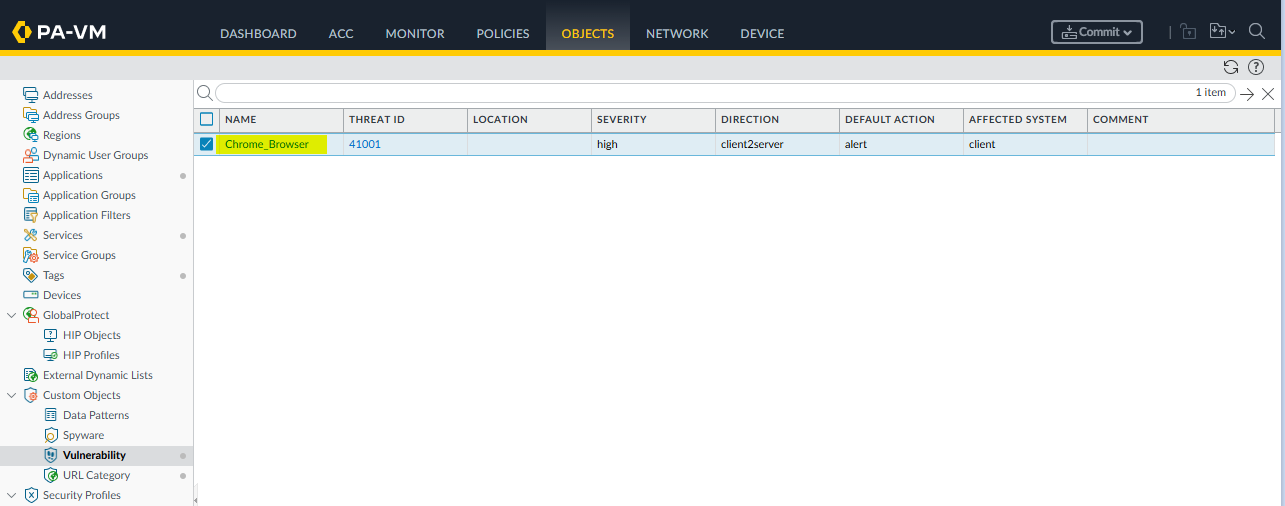This screenshot has height=506, width=1285.
Task: Uncheck the Chrome_Browser row checkbox
Action: tap(207, 144)
